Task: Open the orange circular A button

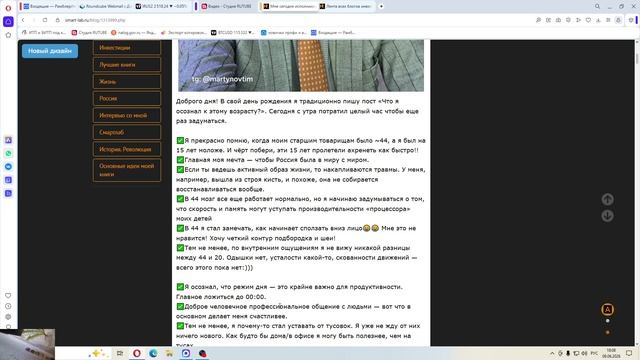Action: 607,309
